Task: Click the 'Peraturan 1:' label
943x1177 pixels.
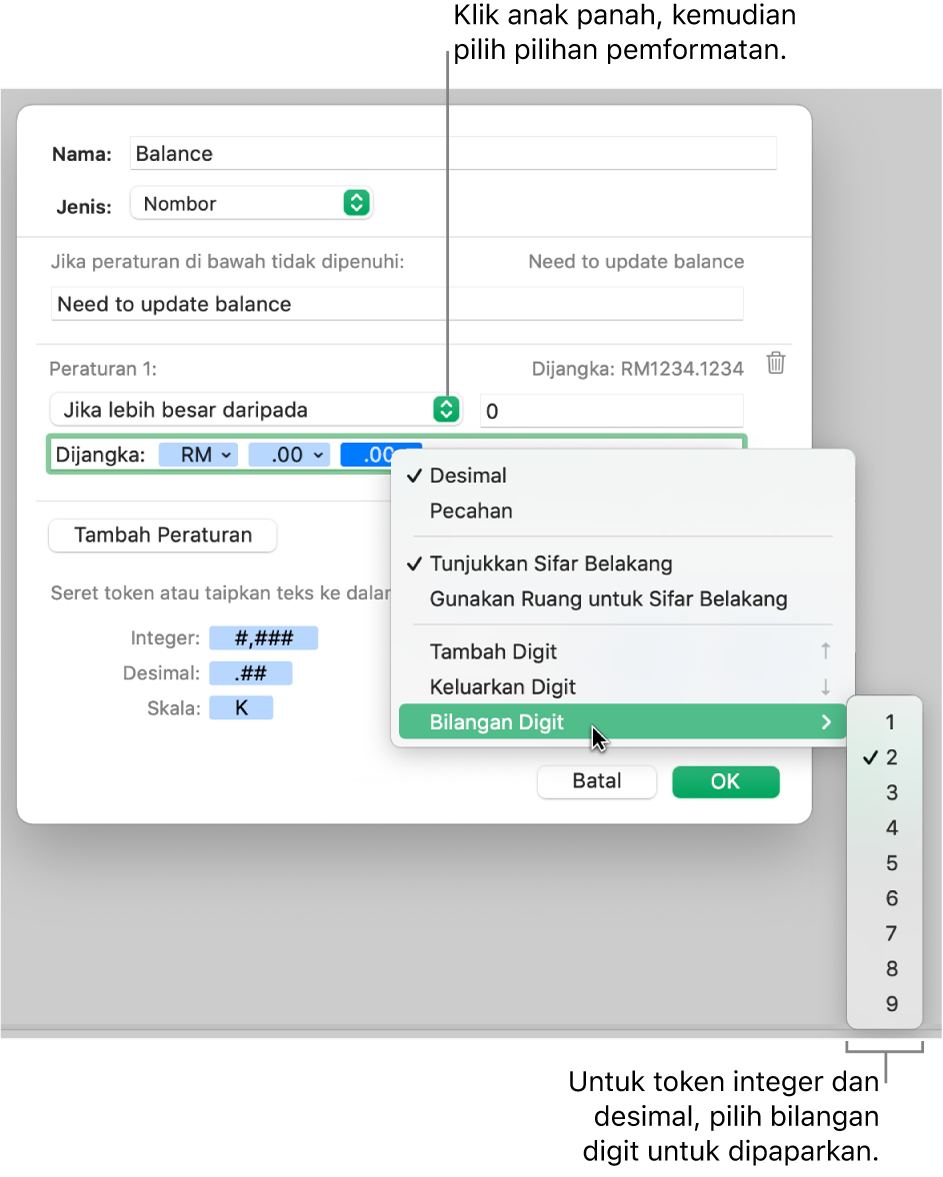Action: pos(103,369)
